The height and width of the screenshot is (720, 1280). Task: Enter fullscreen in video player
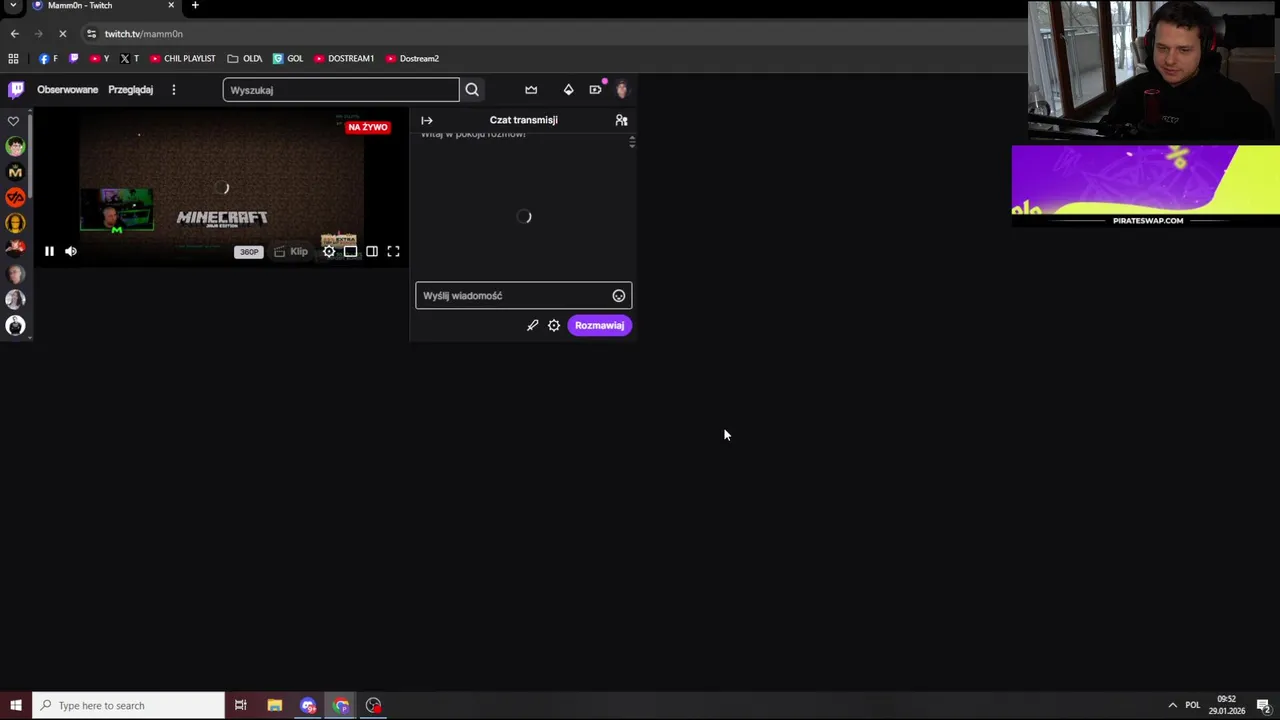pyautogui.click(x=393, y=252)
